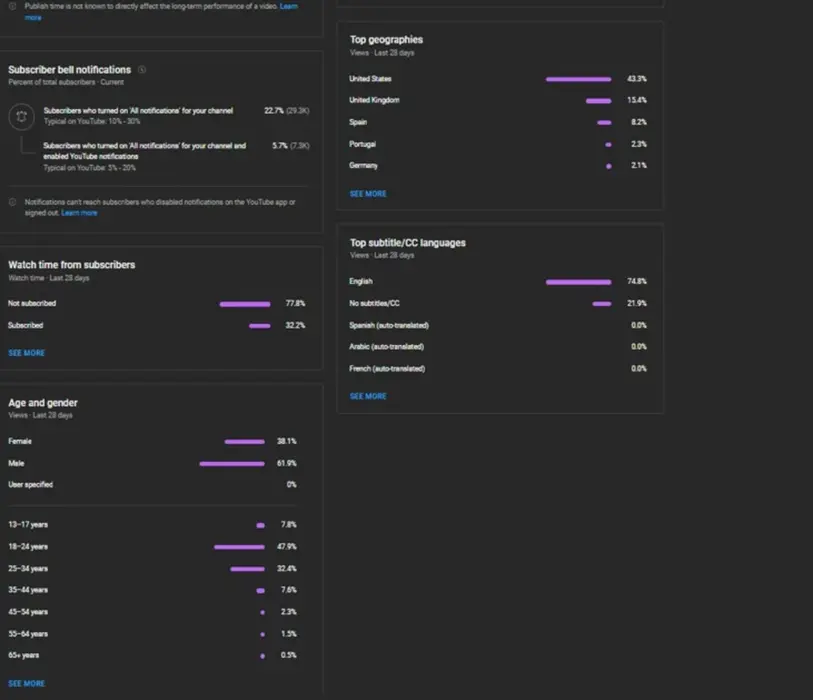Click the English subtitle language label
Viewport: 813px width, 700px height.
361,281
